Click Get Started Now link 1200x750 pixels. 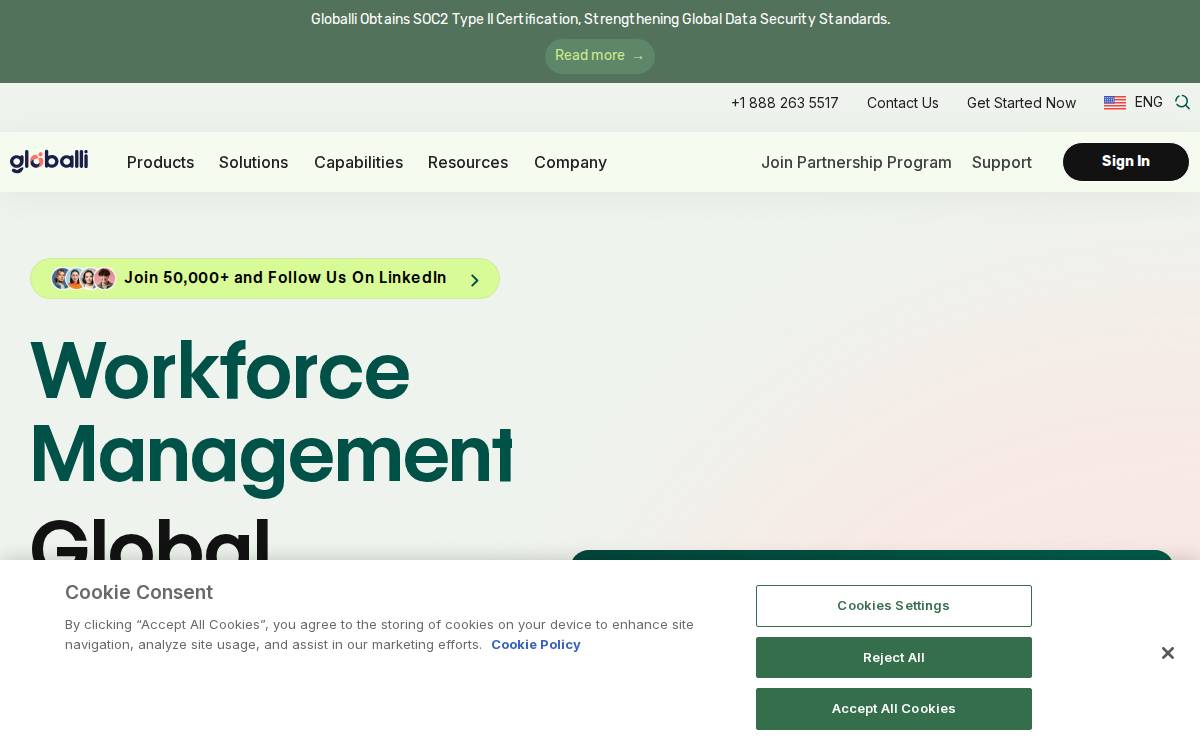1021,103
